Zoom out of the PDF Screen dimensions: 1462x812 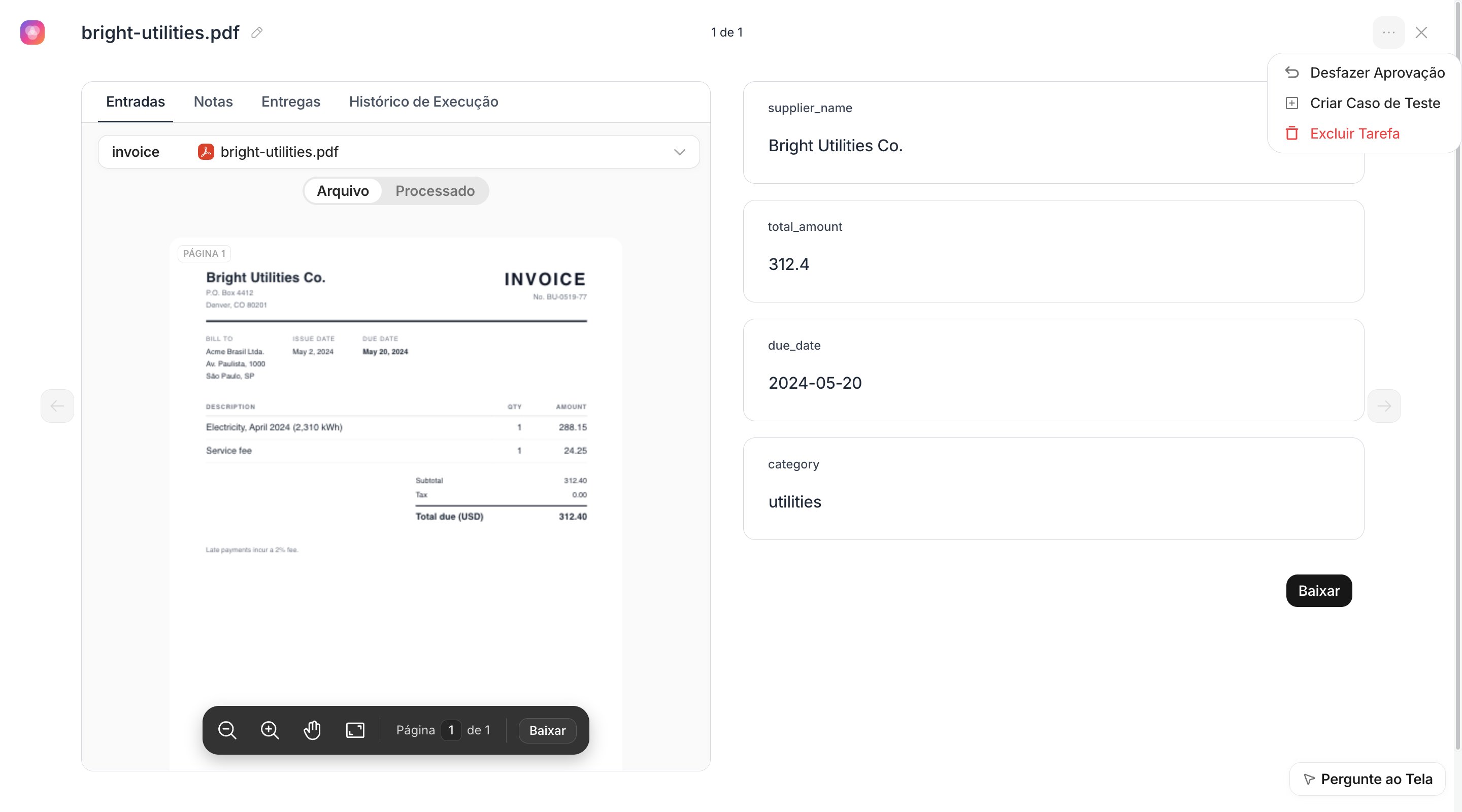click(227, 730)
